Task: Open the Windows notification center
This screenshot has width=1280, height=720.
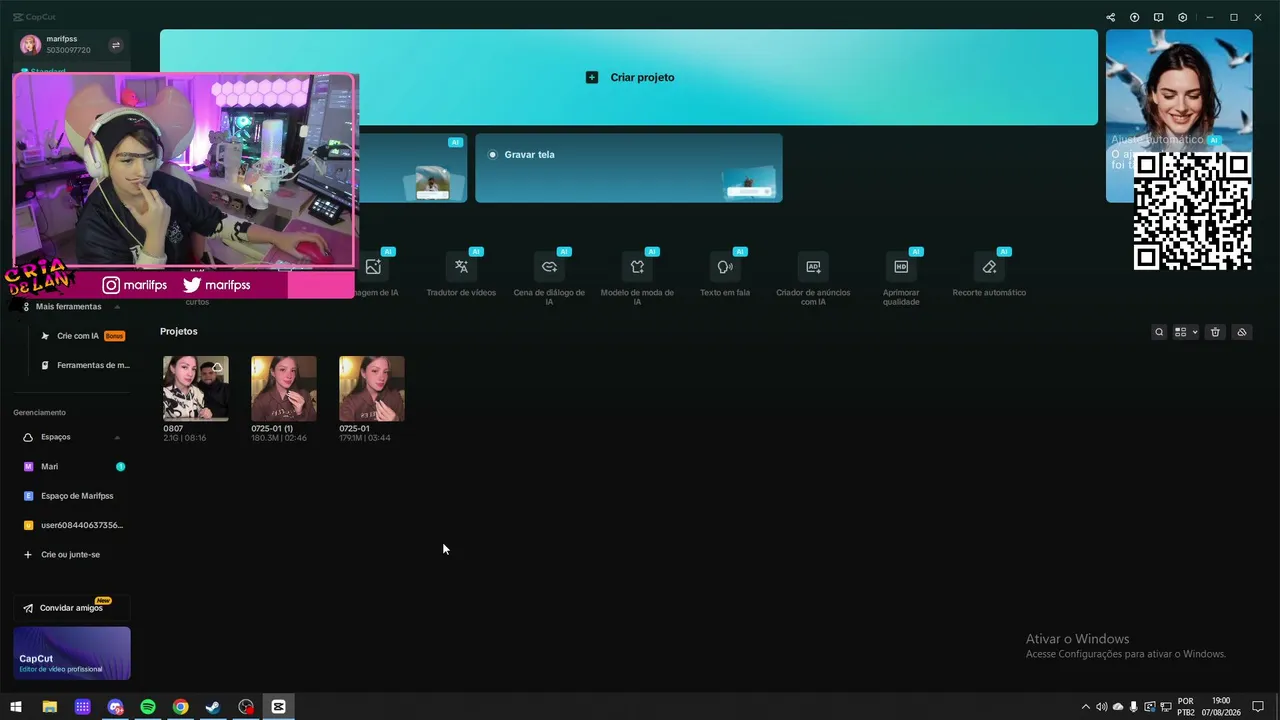Action: [1258, 707]
